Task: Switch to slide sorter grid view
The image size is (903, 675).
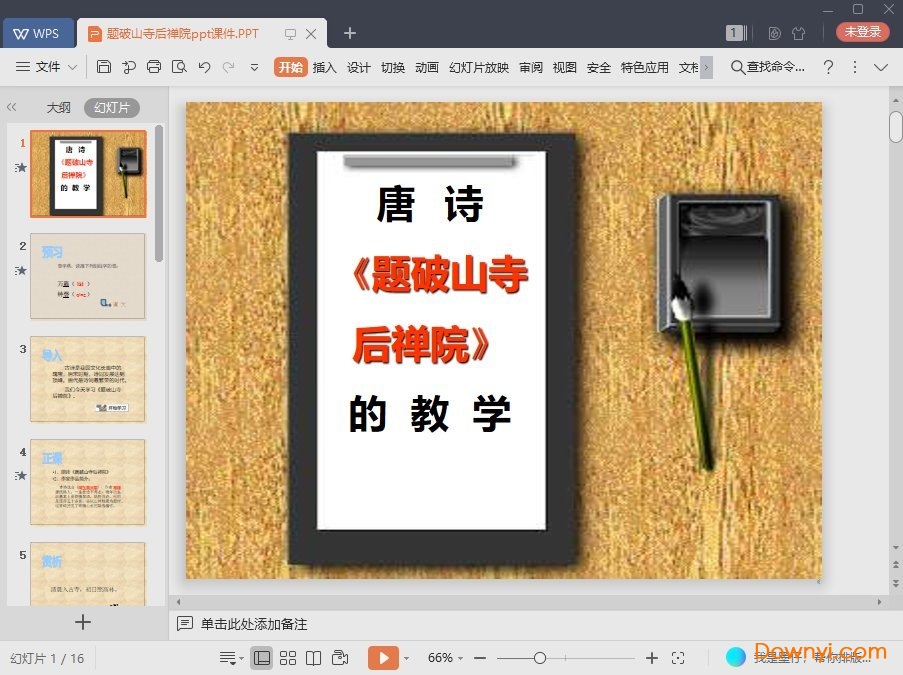Action: [x=287, y=658]
